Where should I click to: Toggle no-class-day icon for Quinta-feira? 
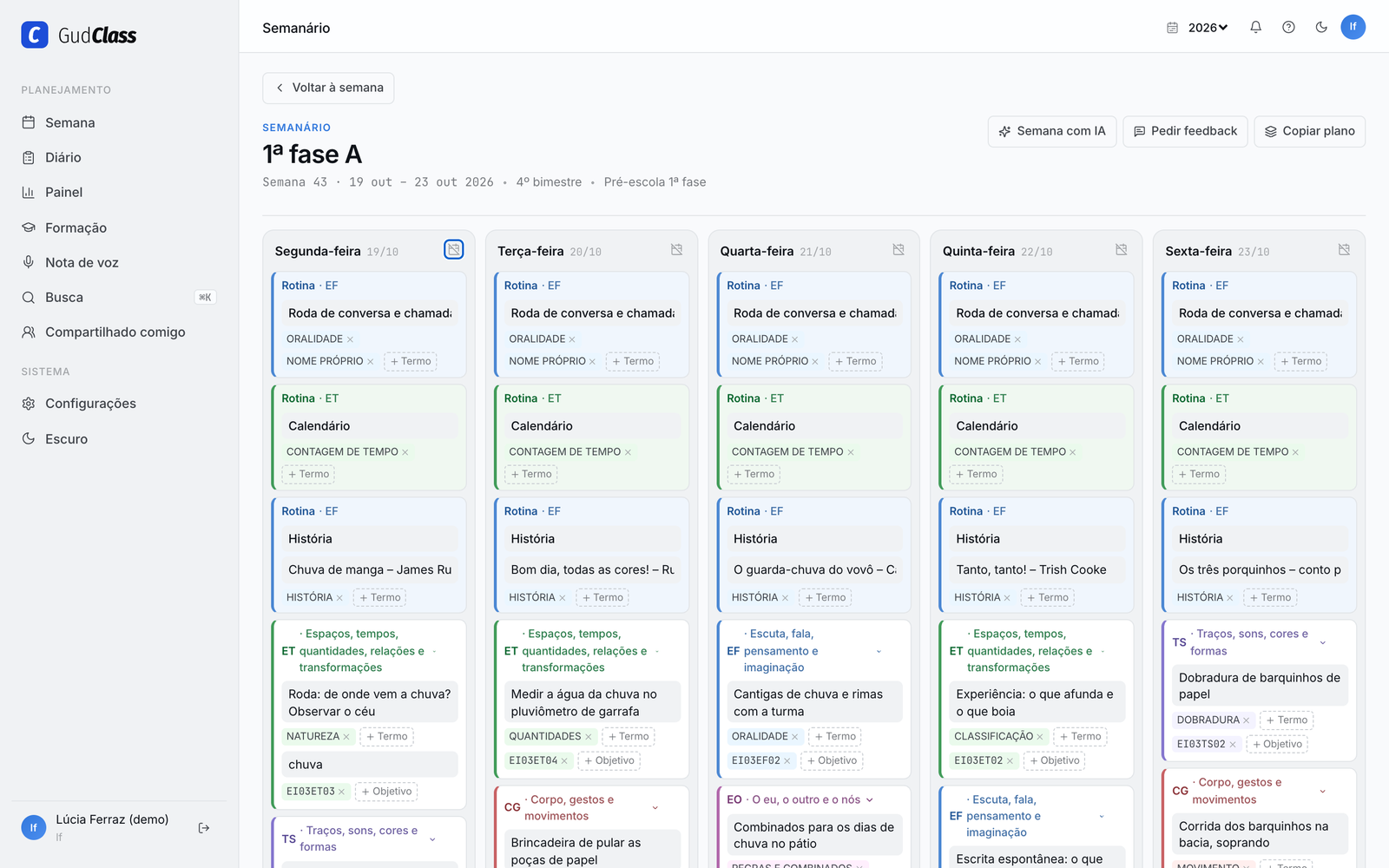[x=1122, y=250]
